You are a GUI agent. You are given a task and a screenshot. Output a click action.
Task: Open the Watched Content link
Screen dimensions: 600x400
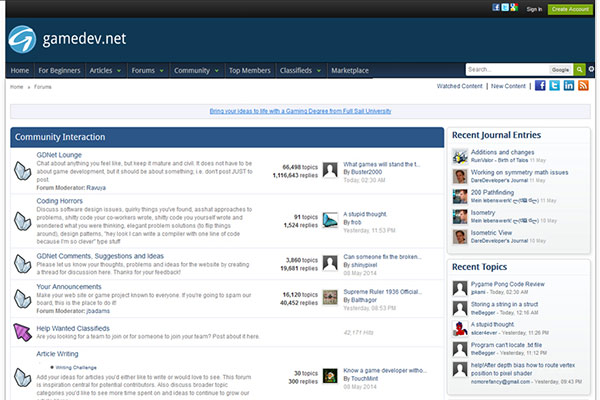(x=460, y=86)
